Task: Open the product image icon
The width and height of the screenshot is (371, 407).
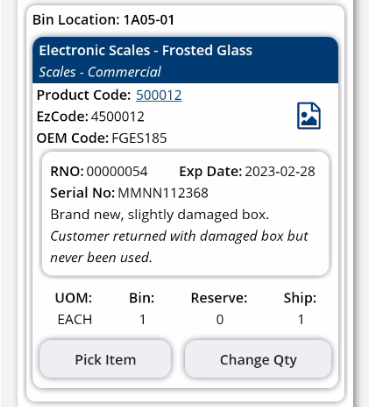Action: tap(309, 116)
